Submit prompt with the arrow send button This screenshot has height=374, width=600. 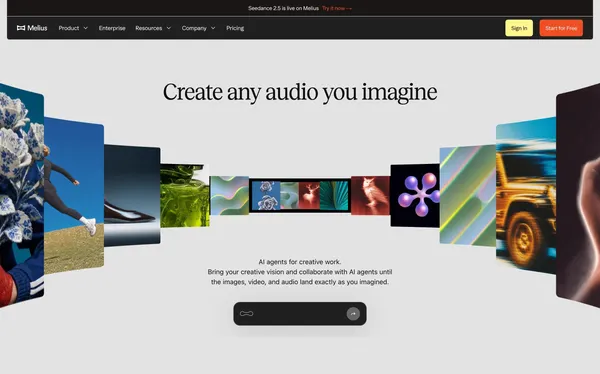click(353, 314)
